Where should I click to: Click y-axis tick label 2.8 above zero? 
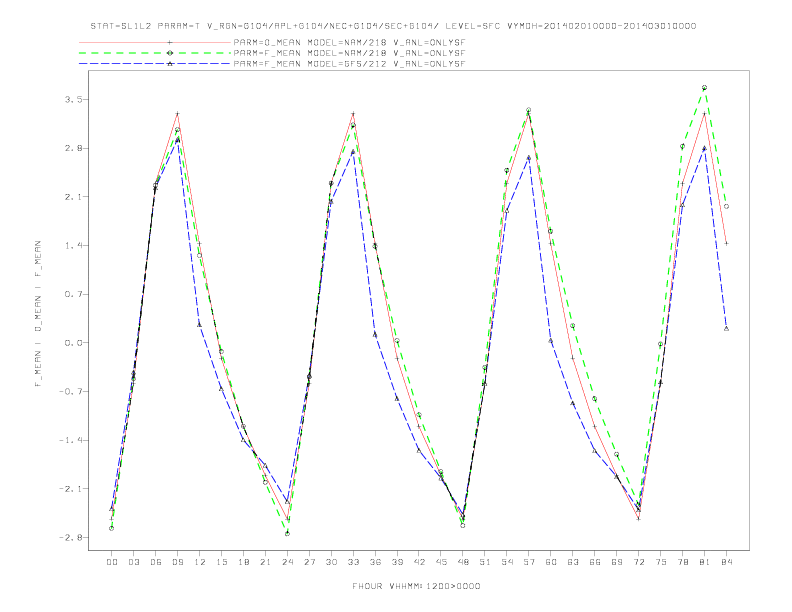pyautogui.click(x=73, y=148)
